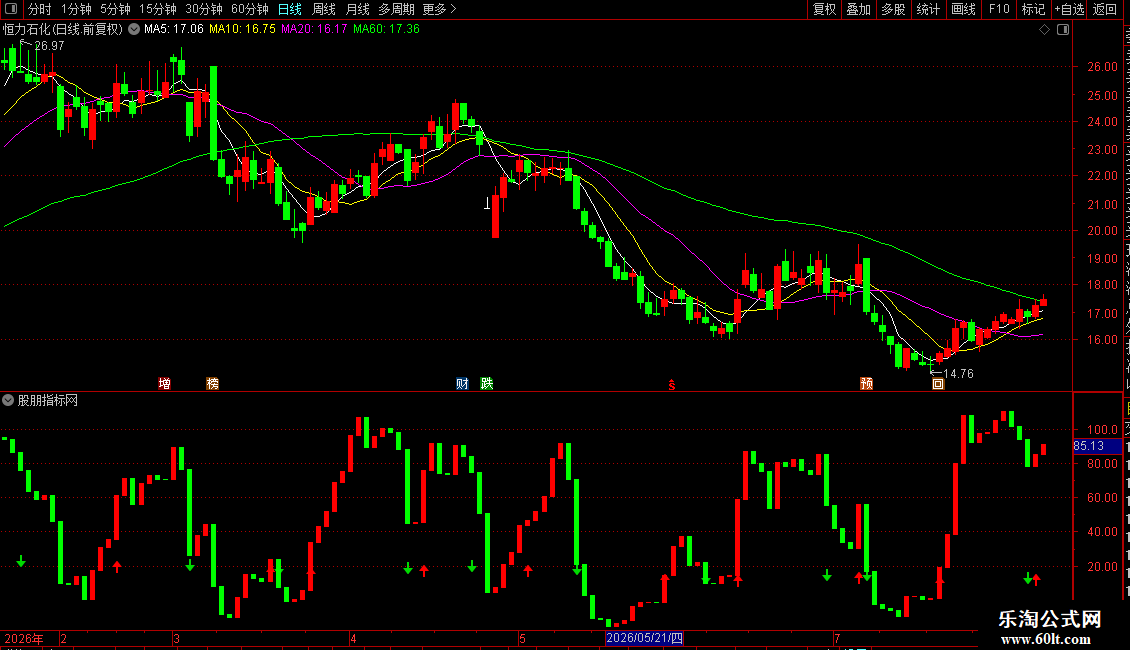Click the 标记 mark button
Screen dimensions: 1130x650
pos(1033,9)
